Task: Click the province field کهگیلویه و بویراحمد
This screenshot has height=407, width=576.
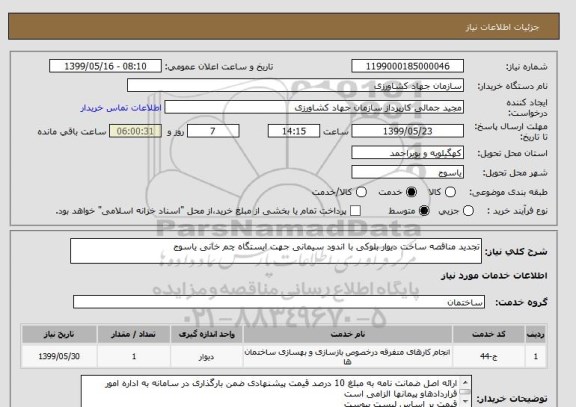Action: tap(407, 152)
